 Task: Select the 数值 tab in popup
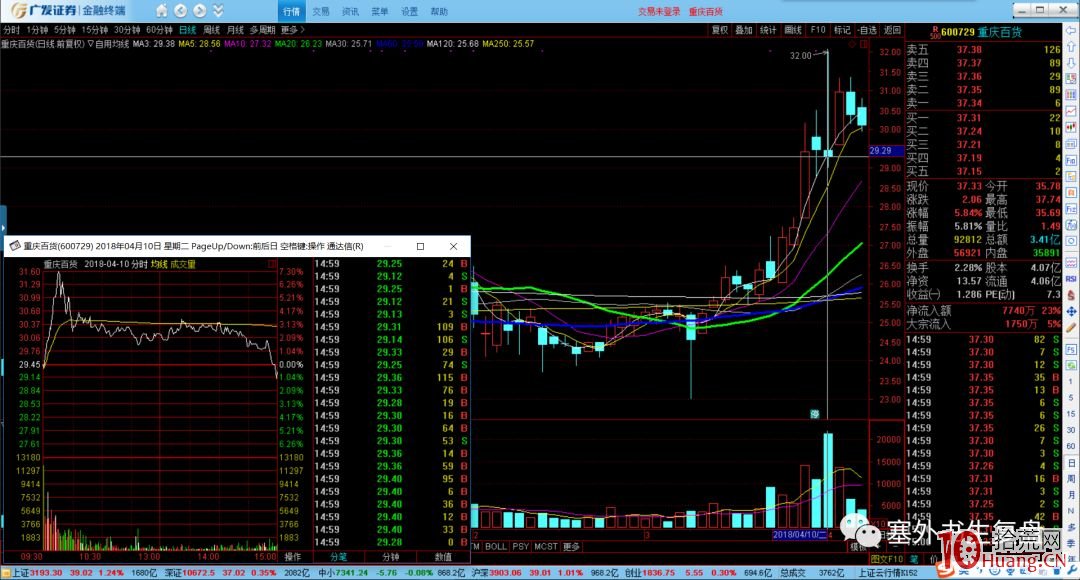[443, 557]
